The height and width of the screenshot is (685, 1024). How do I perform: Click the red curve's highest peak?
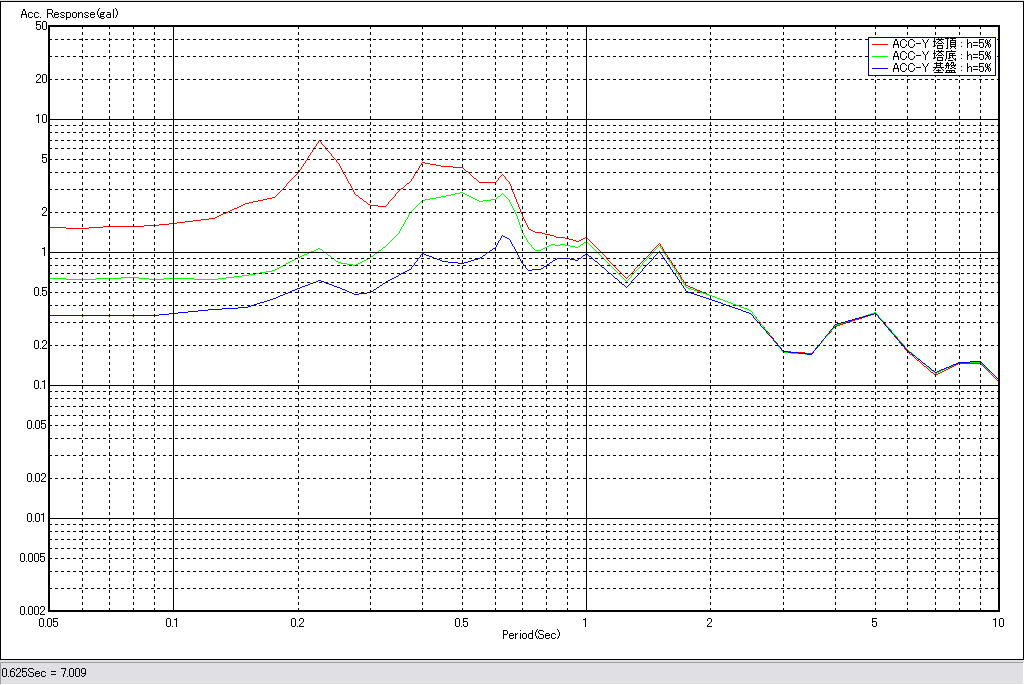[x=319, y=141]
